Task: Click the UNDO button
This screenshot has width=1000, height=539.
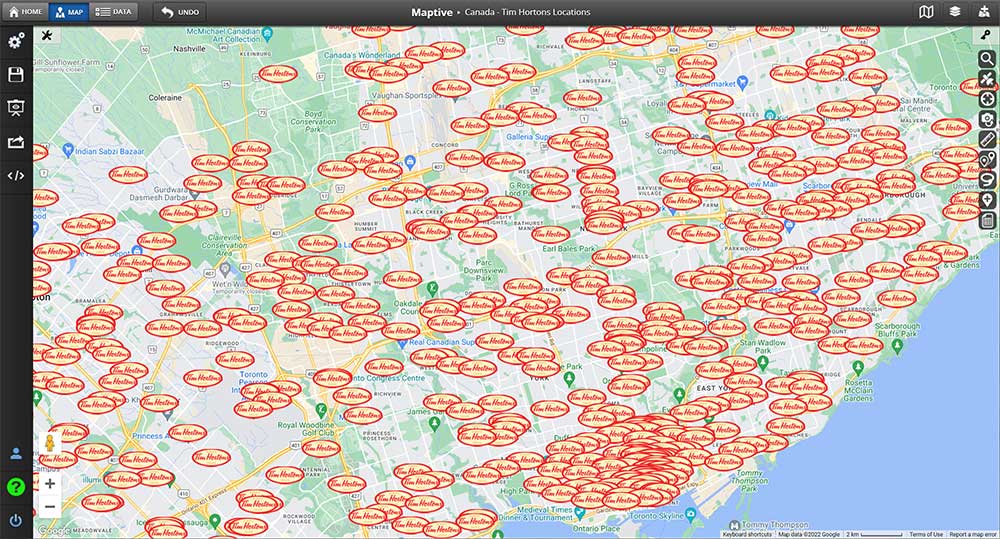Action: 179,11
